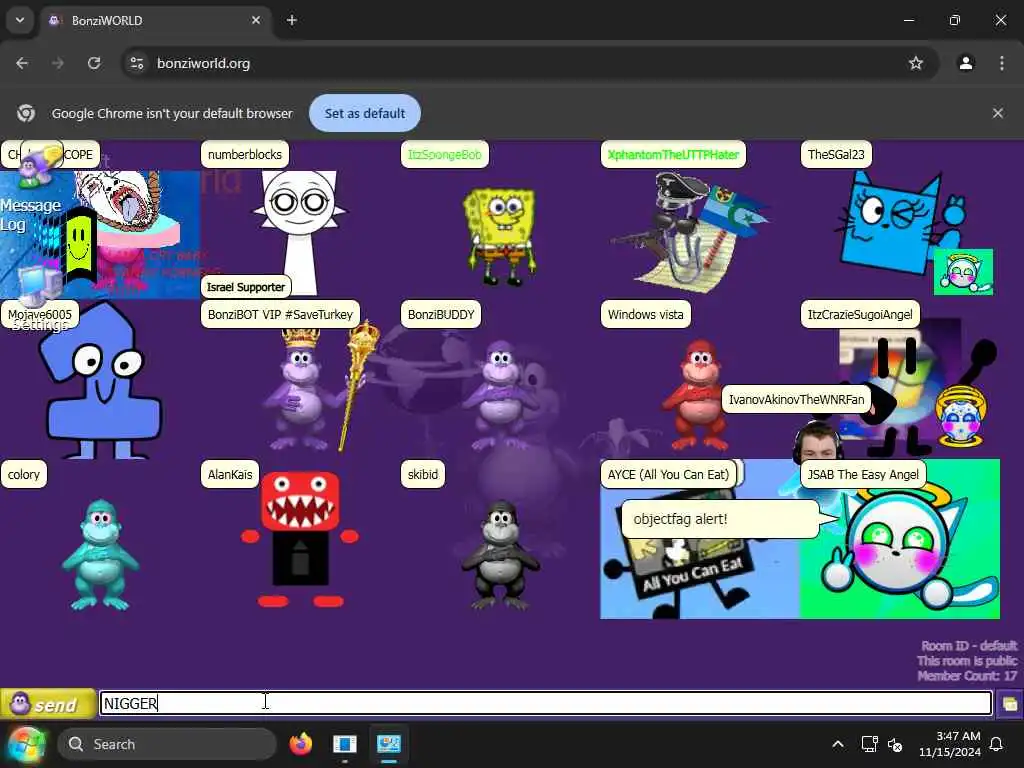Screen dimensions: 1024x768
Task: Click the AlanKais name label
Action: pos(230,474)
